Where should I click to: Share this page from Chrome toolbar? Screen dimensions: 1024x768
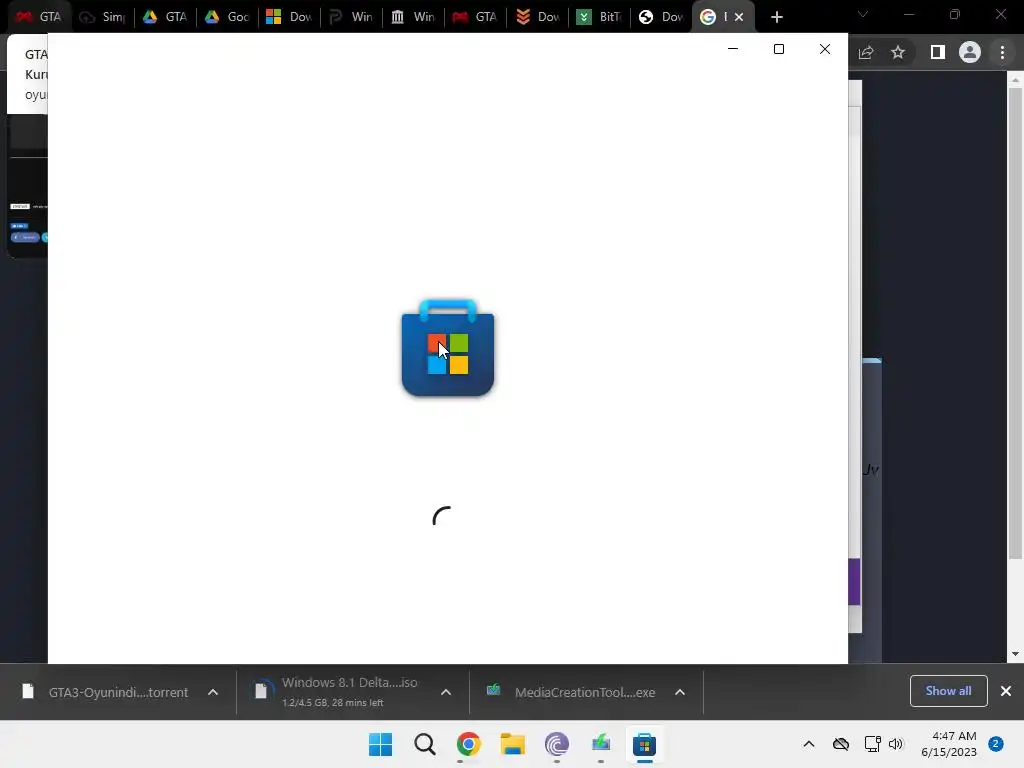[866, 52]
